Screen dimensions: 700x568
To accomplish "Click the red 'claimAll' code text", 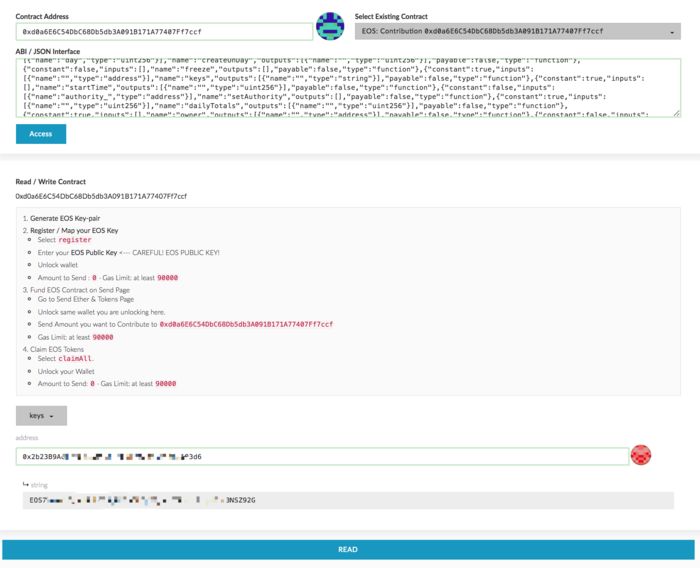I will pyautogui.click(x=75, y=359).
